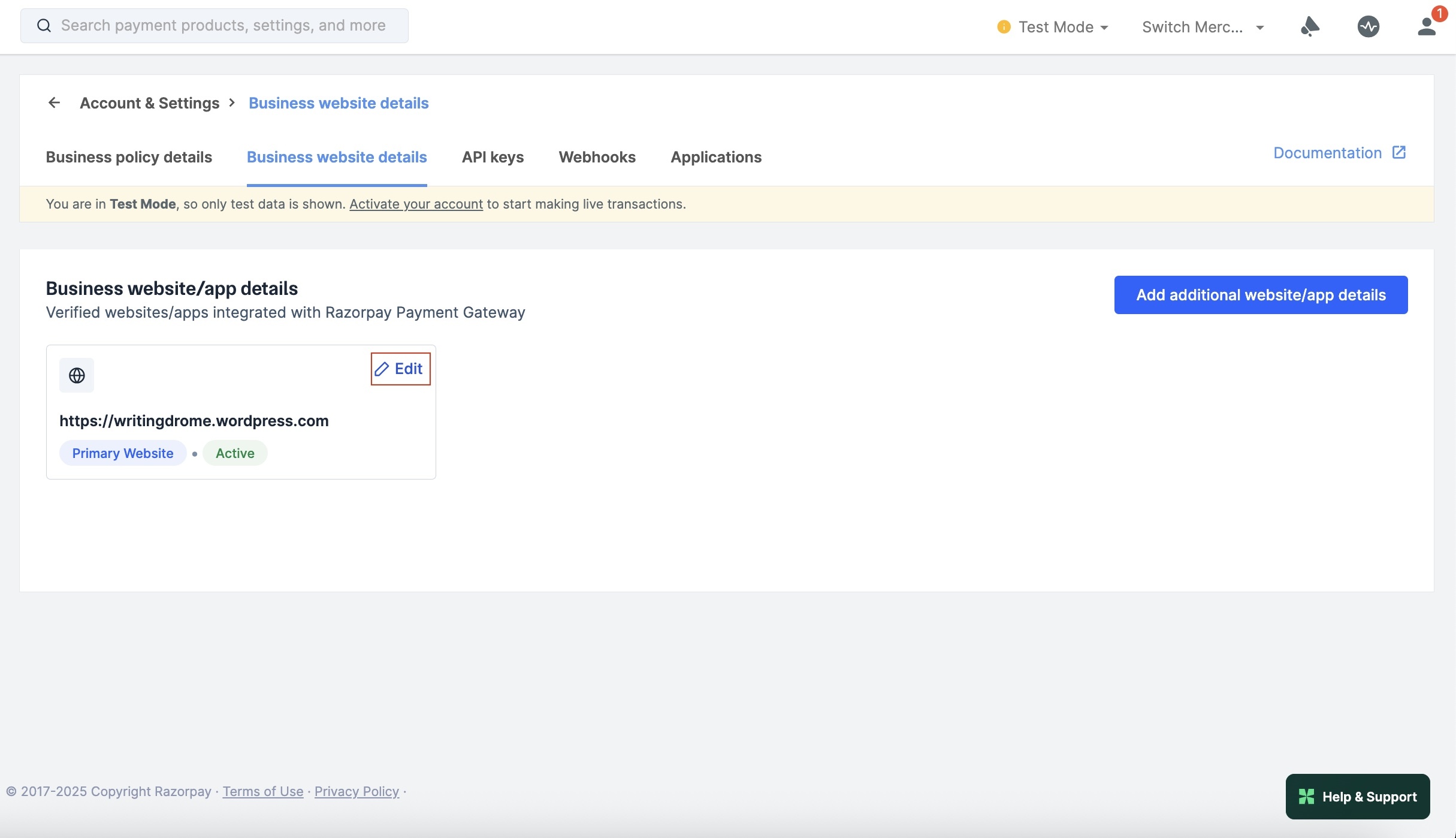Click the Test Mode caret arrow
This screenshot has height=838, width=1456.
(1104, 28)
